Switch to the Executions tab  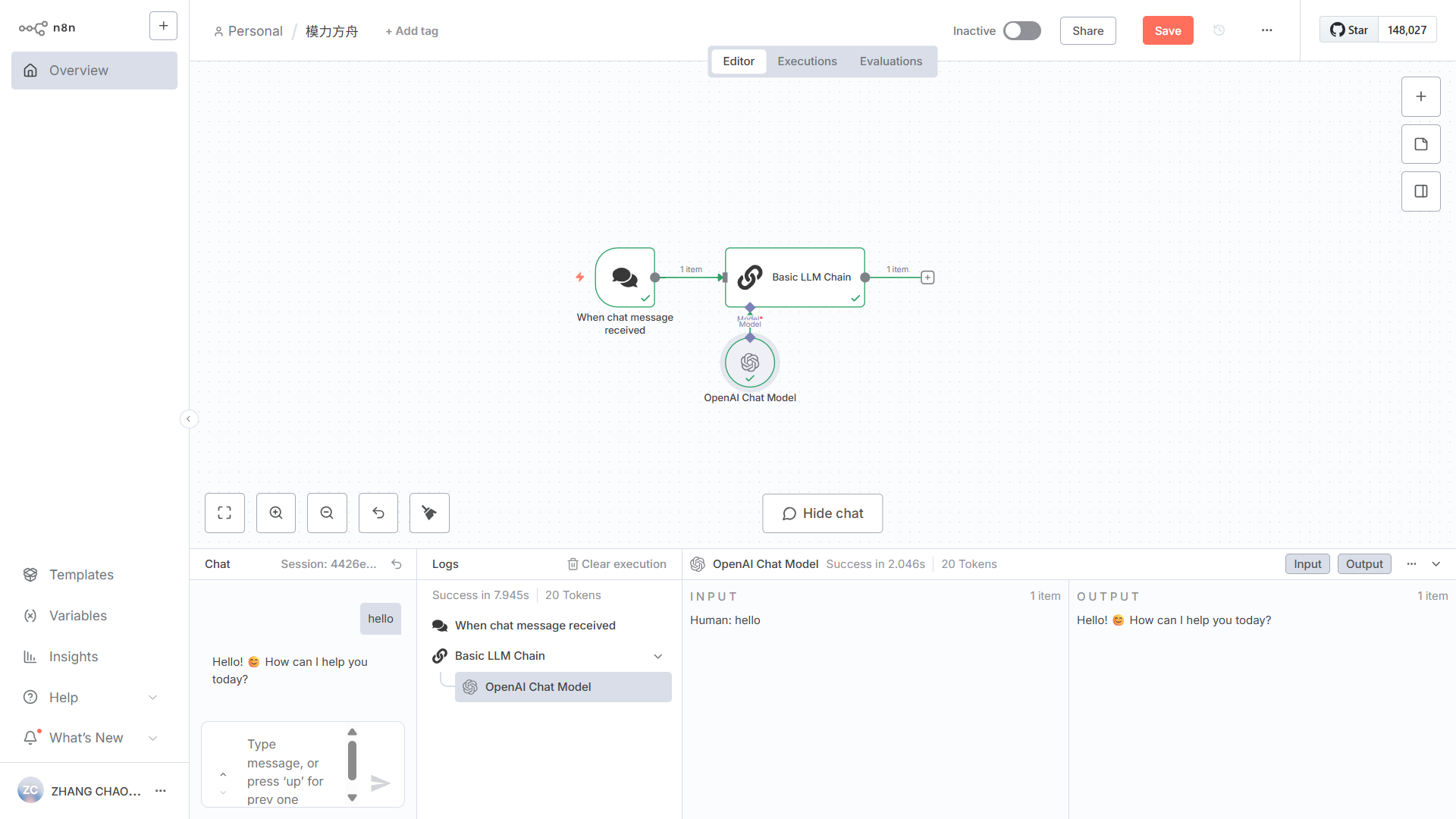pos(807,61)
